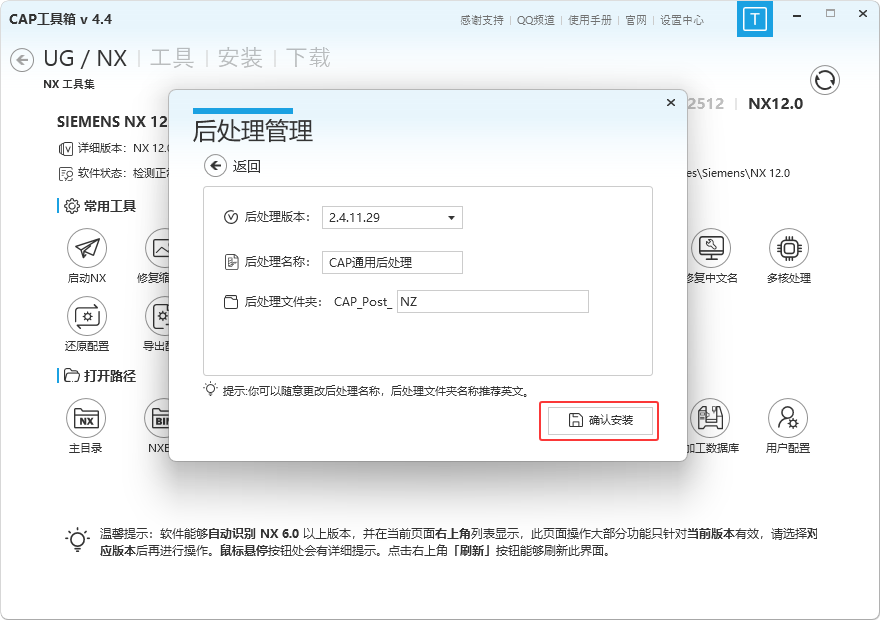Screen dimensions: 880x620
Task: Click the 后处理名称 text field
Action: (x=392, y=262)
